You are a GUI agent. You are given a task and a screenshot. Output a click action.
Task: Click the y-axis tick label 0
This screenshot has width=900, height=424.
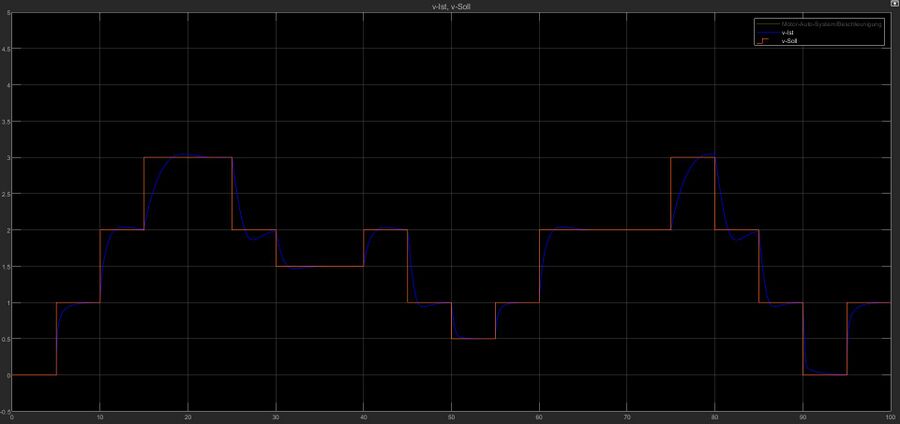pyautogui.click(x=7, y=375)
